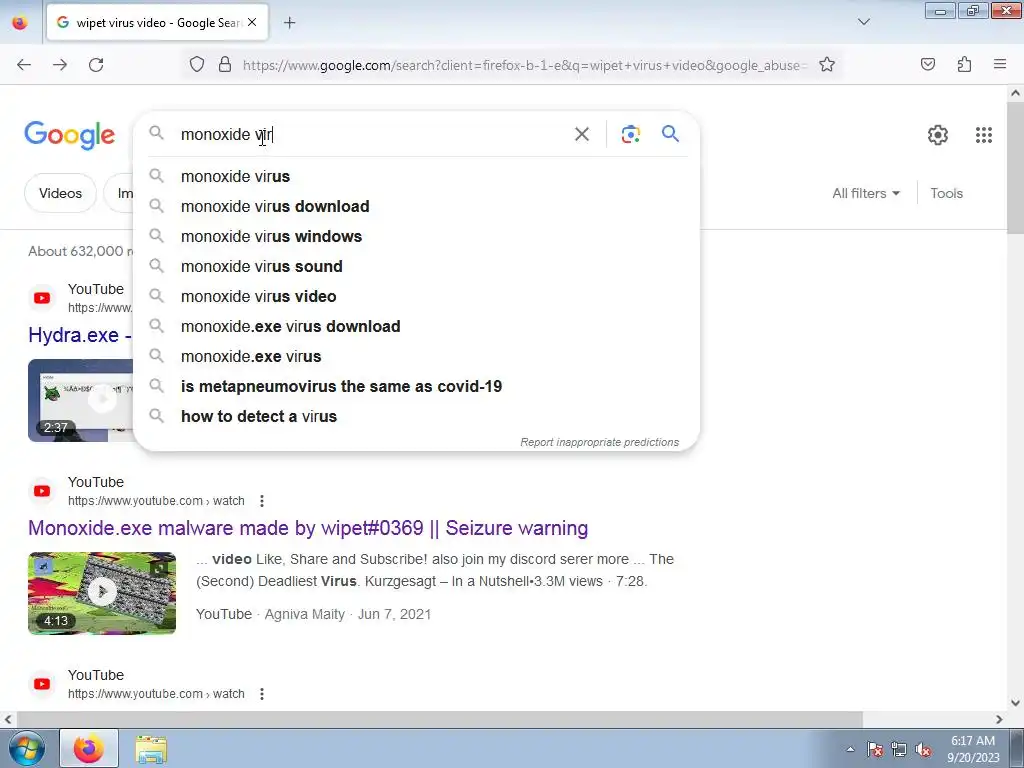View site security padlock info

(225, 65)
